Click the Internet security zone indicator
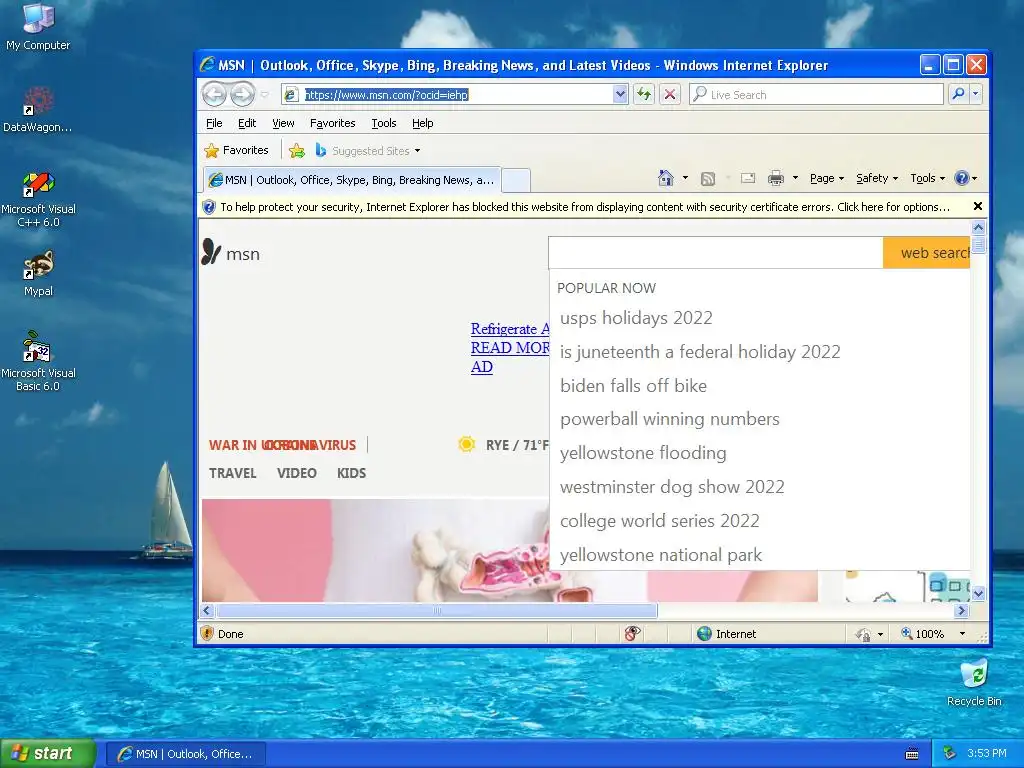The height and width of the screenshot is (768, 1024). click(x=727, y=633)
